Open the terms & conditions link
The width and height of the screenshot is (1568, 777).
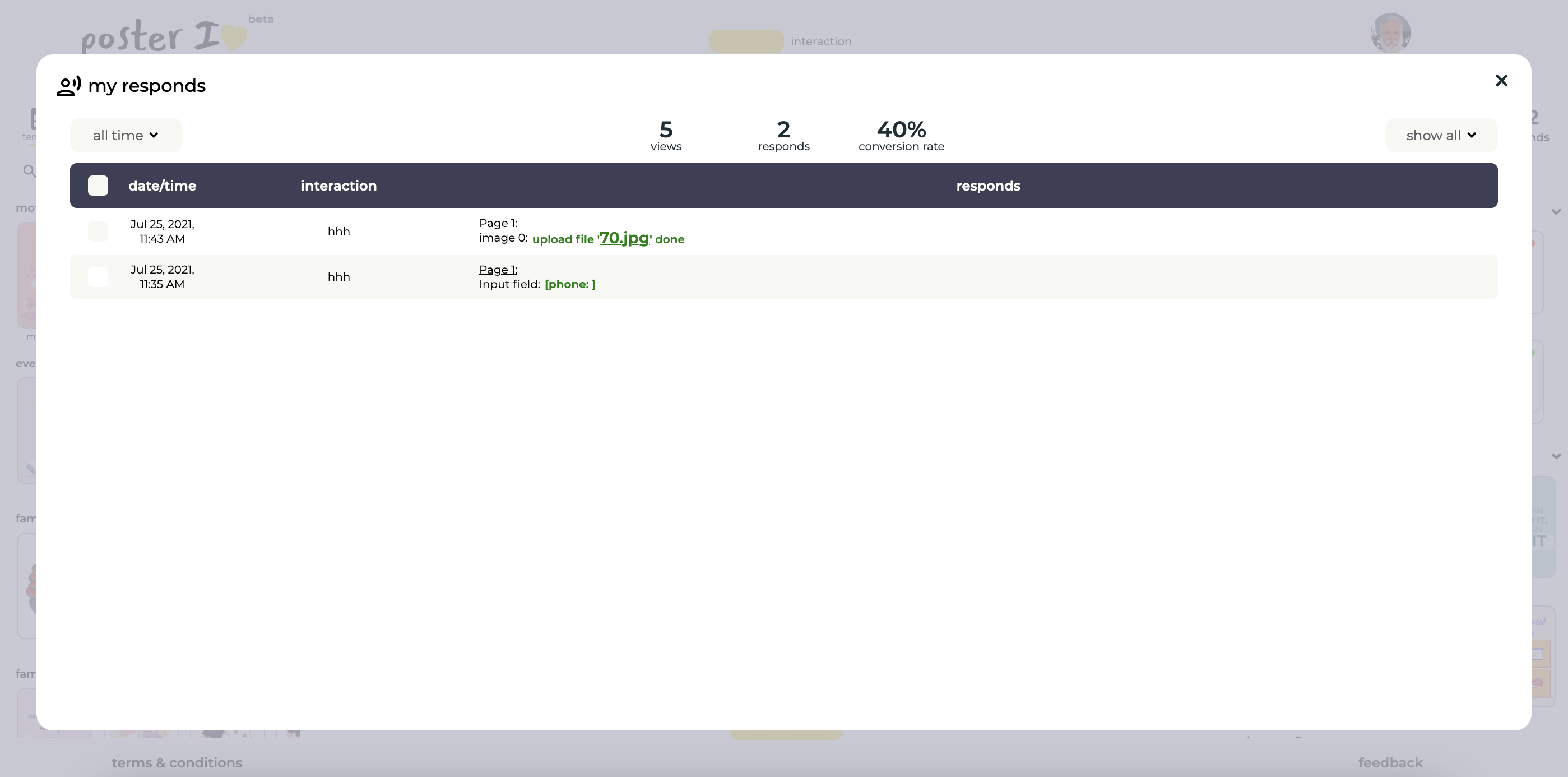[x=177, y=762]
